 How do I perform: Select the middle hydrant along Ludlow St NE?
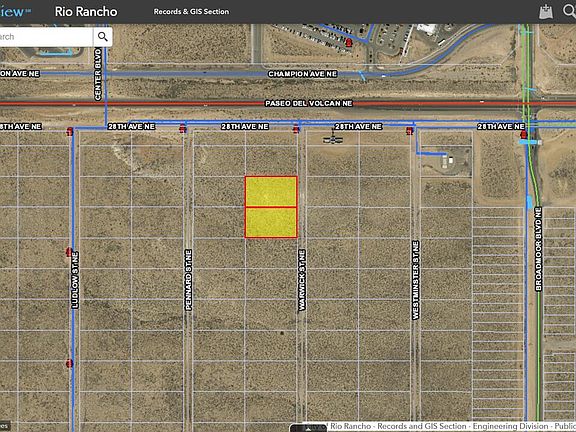69,252
